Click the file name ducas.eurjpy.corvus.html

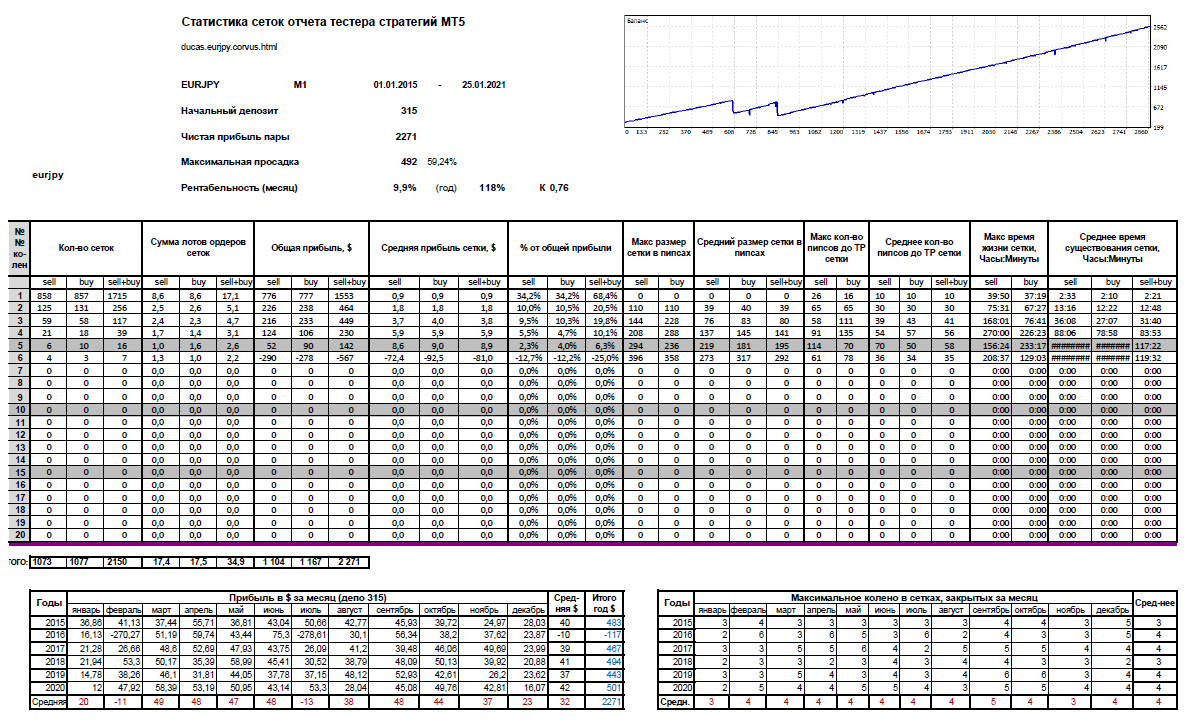pyautogui.click(x=229, y=47)
